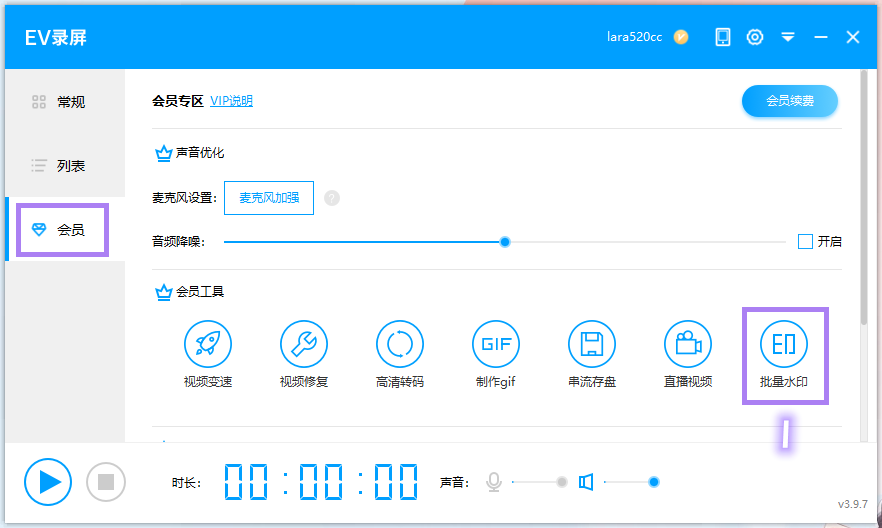Start recording with the play button
882x528 pixels.
click(48, 482)
